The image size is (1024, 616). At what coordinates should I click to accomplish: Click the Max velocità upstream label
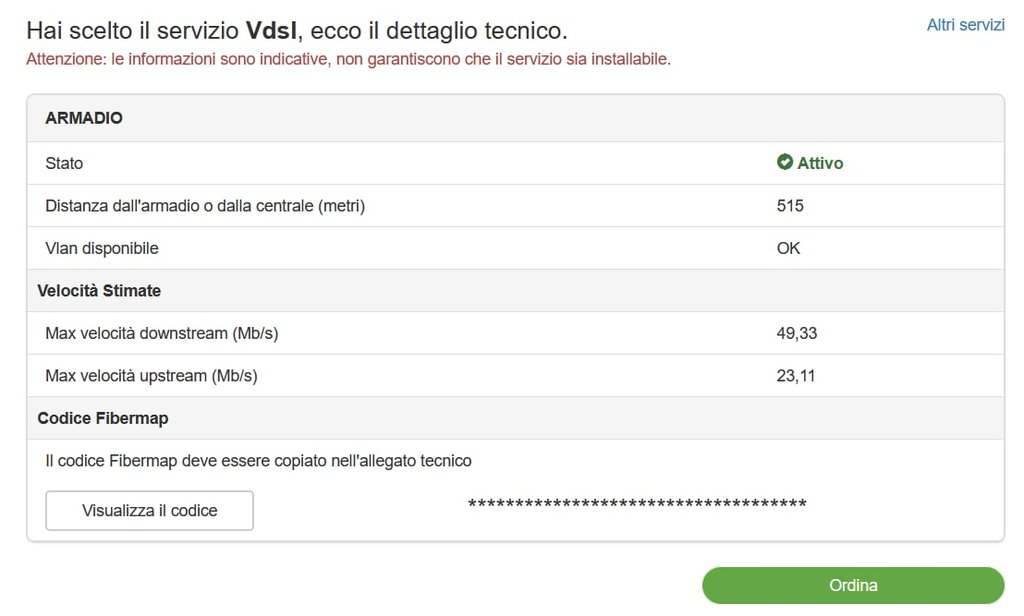[151, 376]
